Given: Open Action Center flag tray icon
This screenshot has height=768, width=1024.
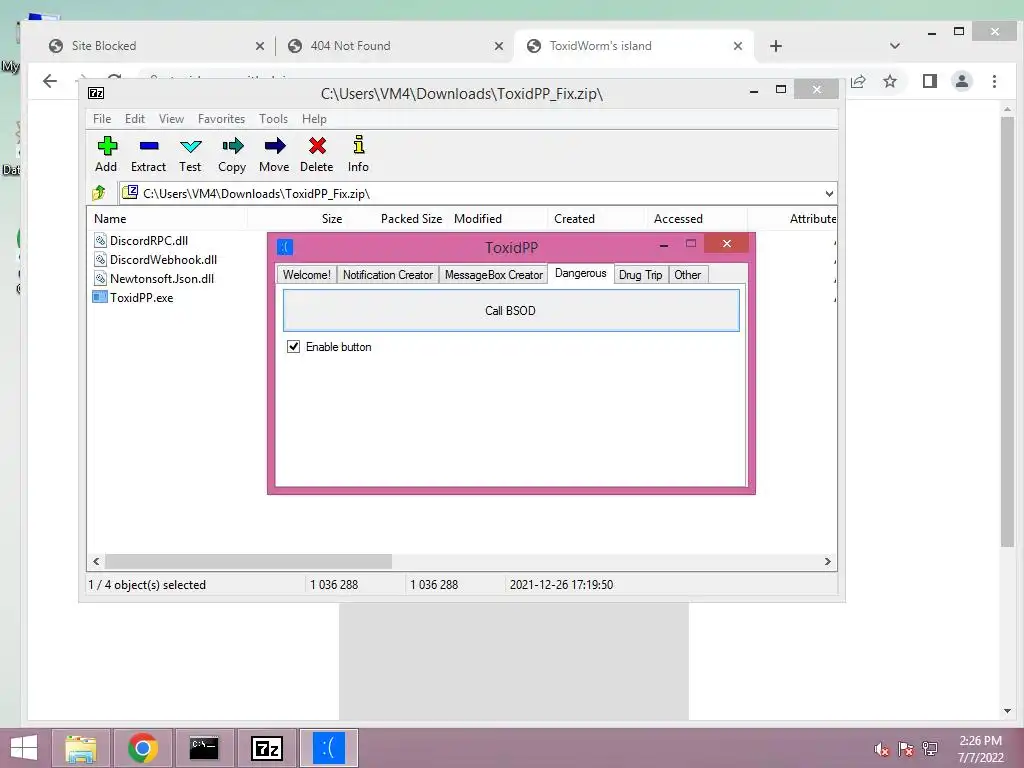Looking at the screenshot, I should [906, 749].
